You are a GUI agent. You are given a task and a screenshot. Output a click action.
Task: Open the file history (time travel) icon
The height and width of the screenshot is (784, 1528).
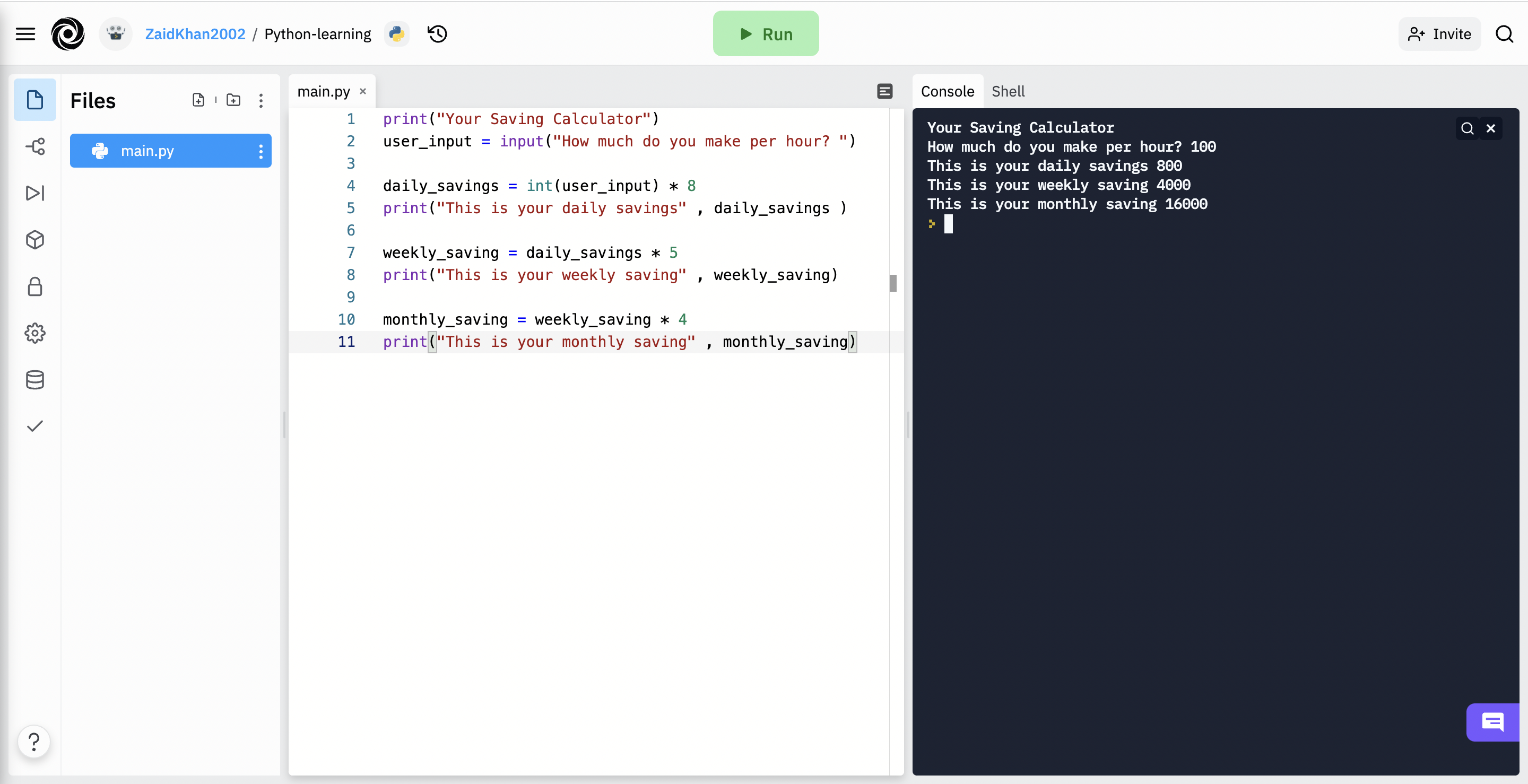(437, 34)
